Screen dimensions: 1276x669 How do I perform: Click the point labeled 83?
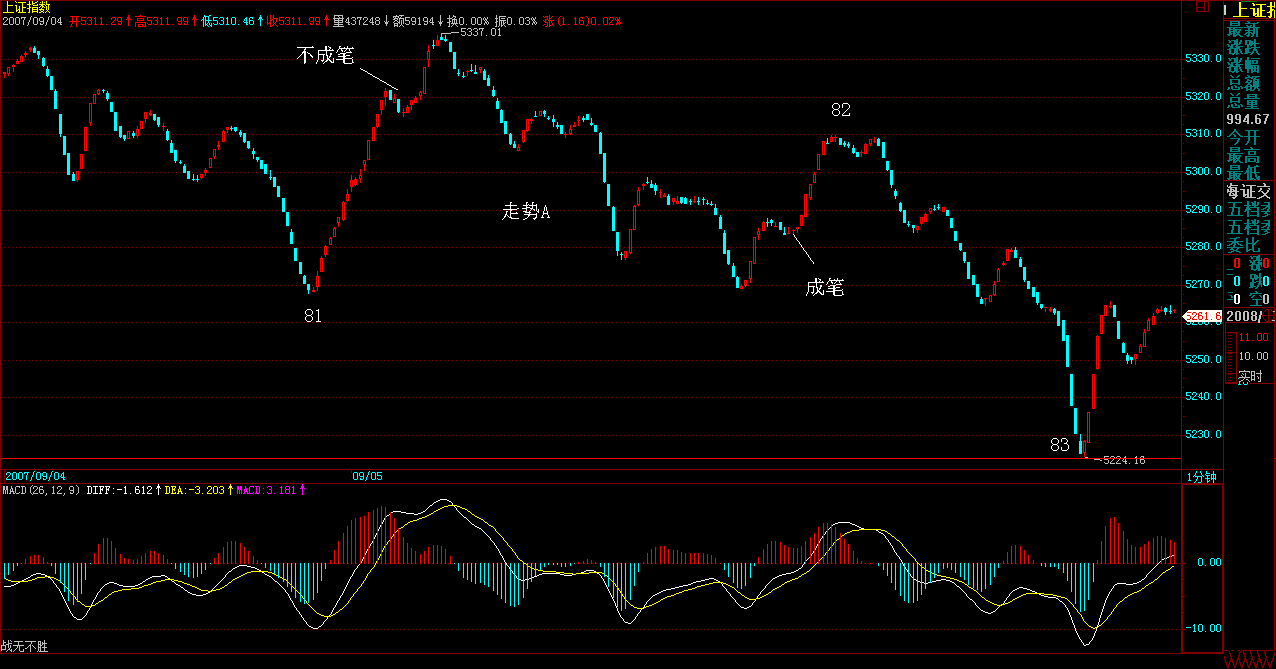(x=1060, y=444)
